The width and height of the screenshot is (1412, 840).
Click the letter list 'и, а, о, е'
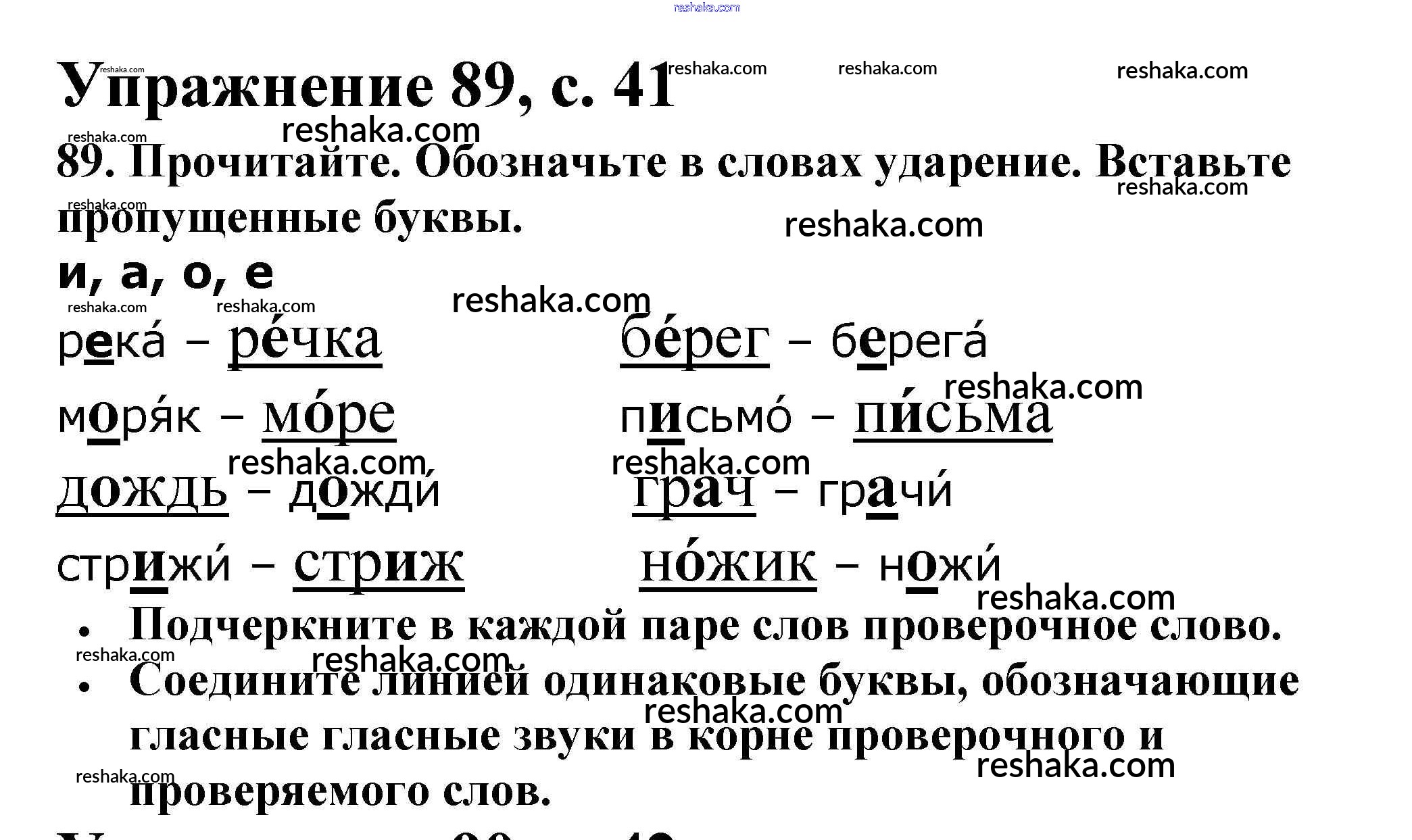coord(166,274)
